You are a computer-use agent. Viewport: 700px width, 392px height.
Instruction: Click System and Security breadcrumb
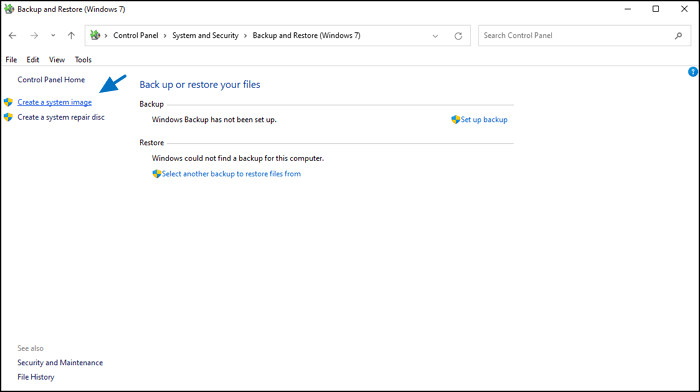click(x=205, y=35)
